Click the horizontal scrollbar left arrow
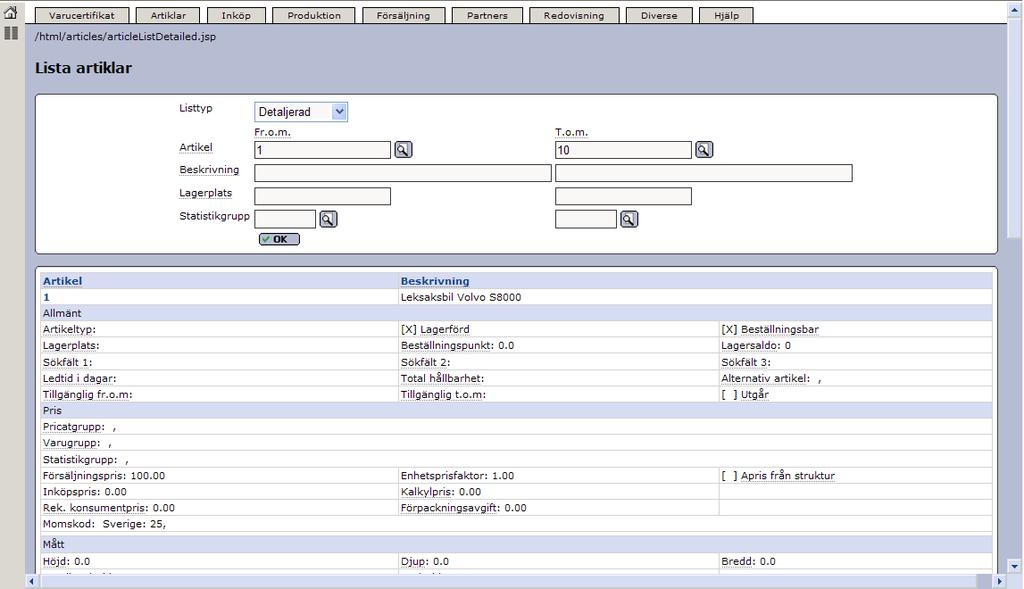This screenshot has height=589, width=1024. point(31,581)
